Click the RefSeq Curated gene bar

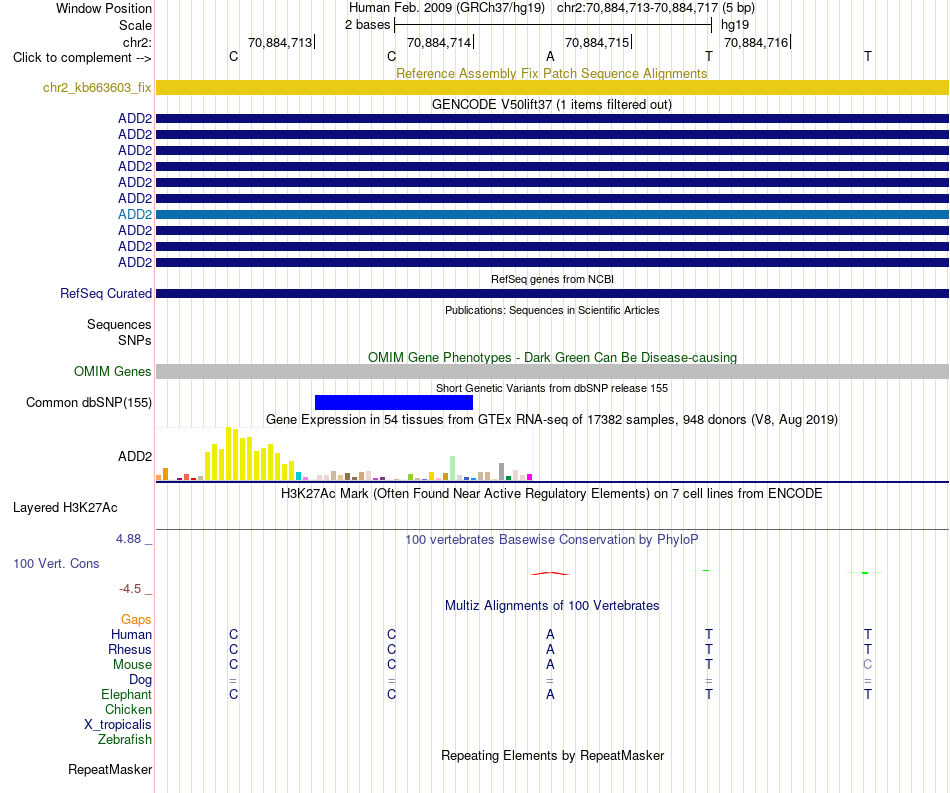pyautogui.click(x=552, y=293)
